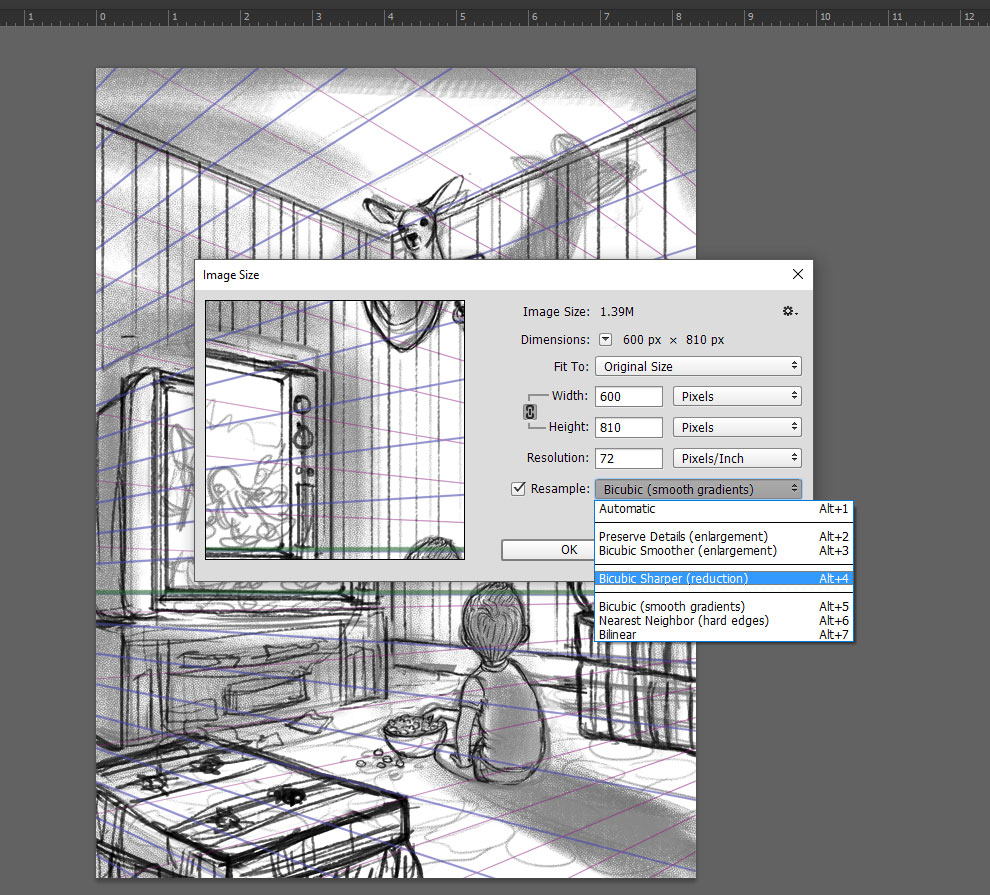990x895 pixels.
Task: Select Bicubic Sharper (reduction) option
Action: tap(673, 579)
